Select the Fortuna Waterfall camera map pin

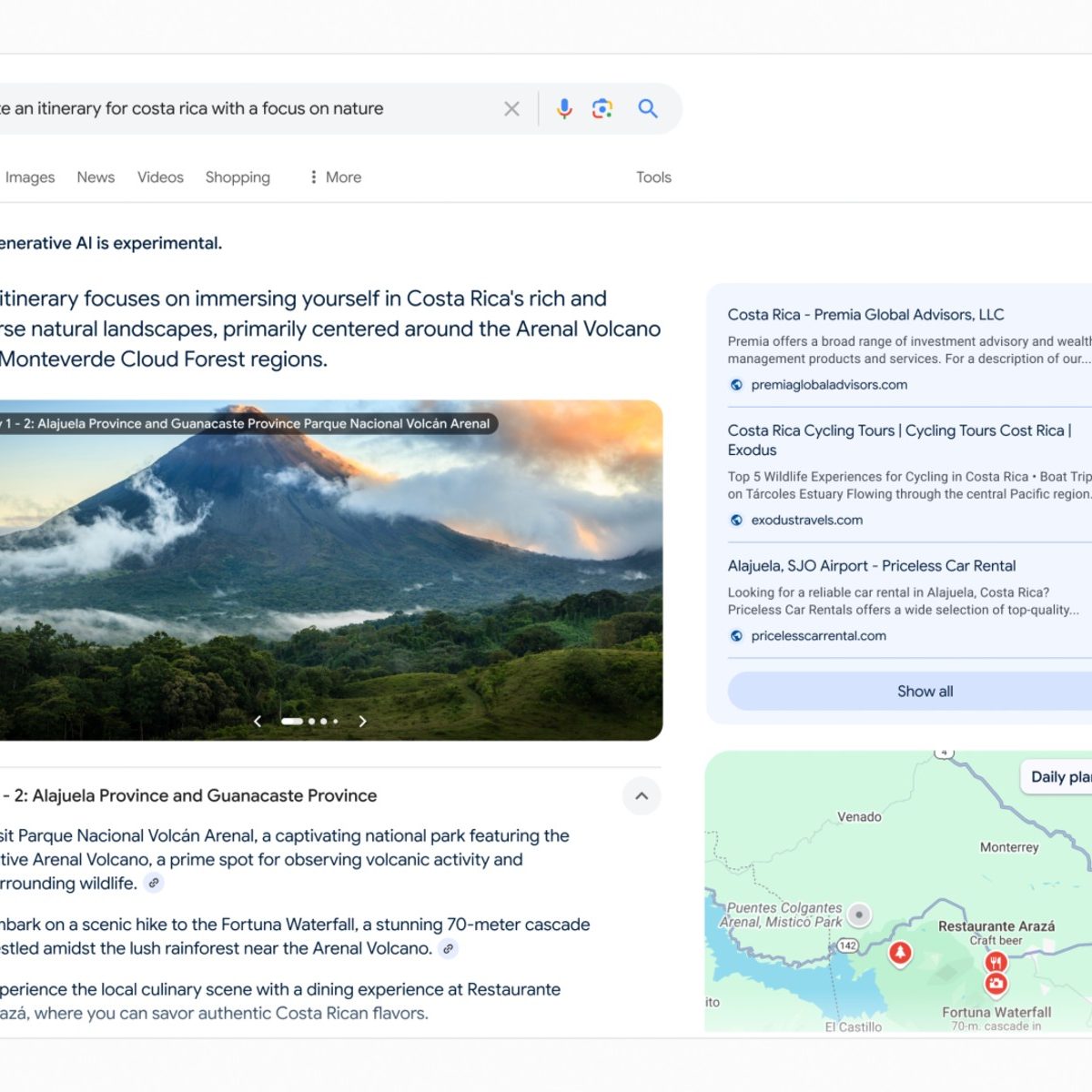pyautogui.click(x=996, y=984)
